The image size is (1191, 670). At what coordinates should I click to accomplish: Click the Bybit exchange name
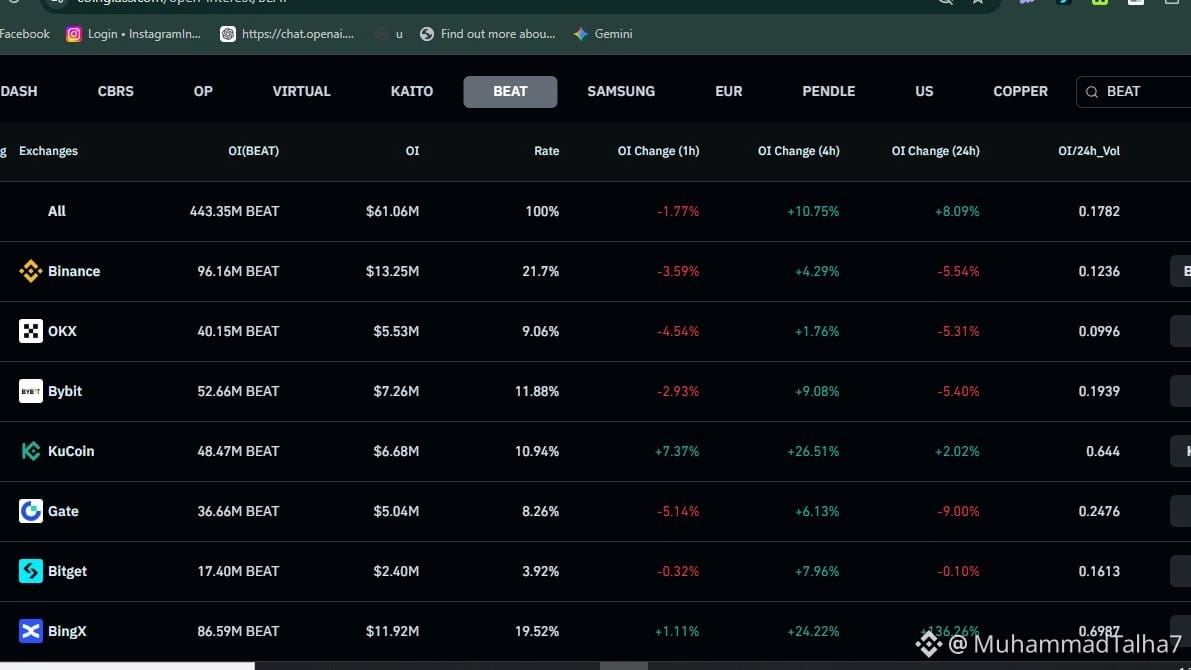tap(65, 391)
